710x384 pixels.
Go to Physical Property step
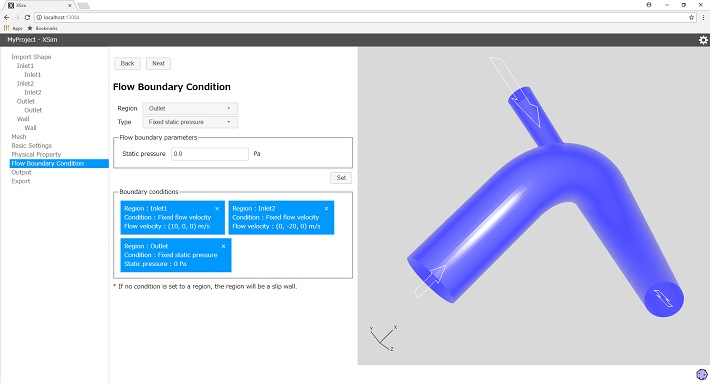click(x=36, y=154)
